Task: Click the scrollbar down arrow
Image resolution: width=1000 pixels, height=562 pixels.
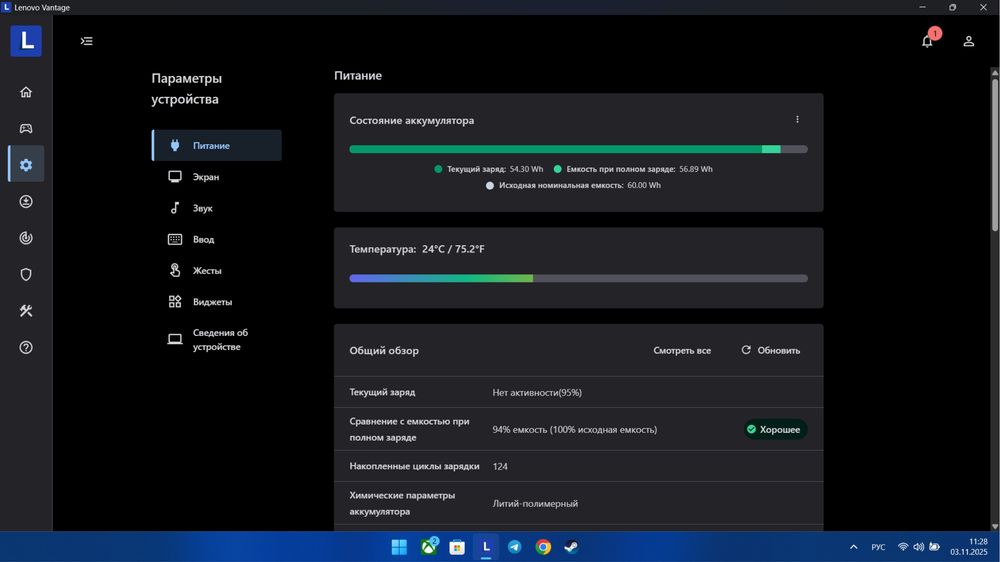Action: (995, 526)
